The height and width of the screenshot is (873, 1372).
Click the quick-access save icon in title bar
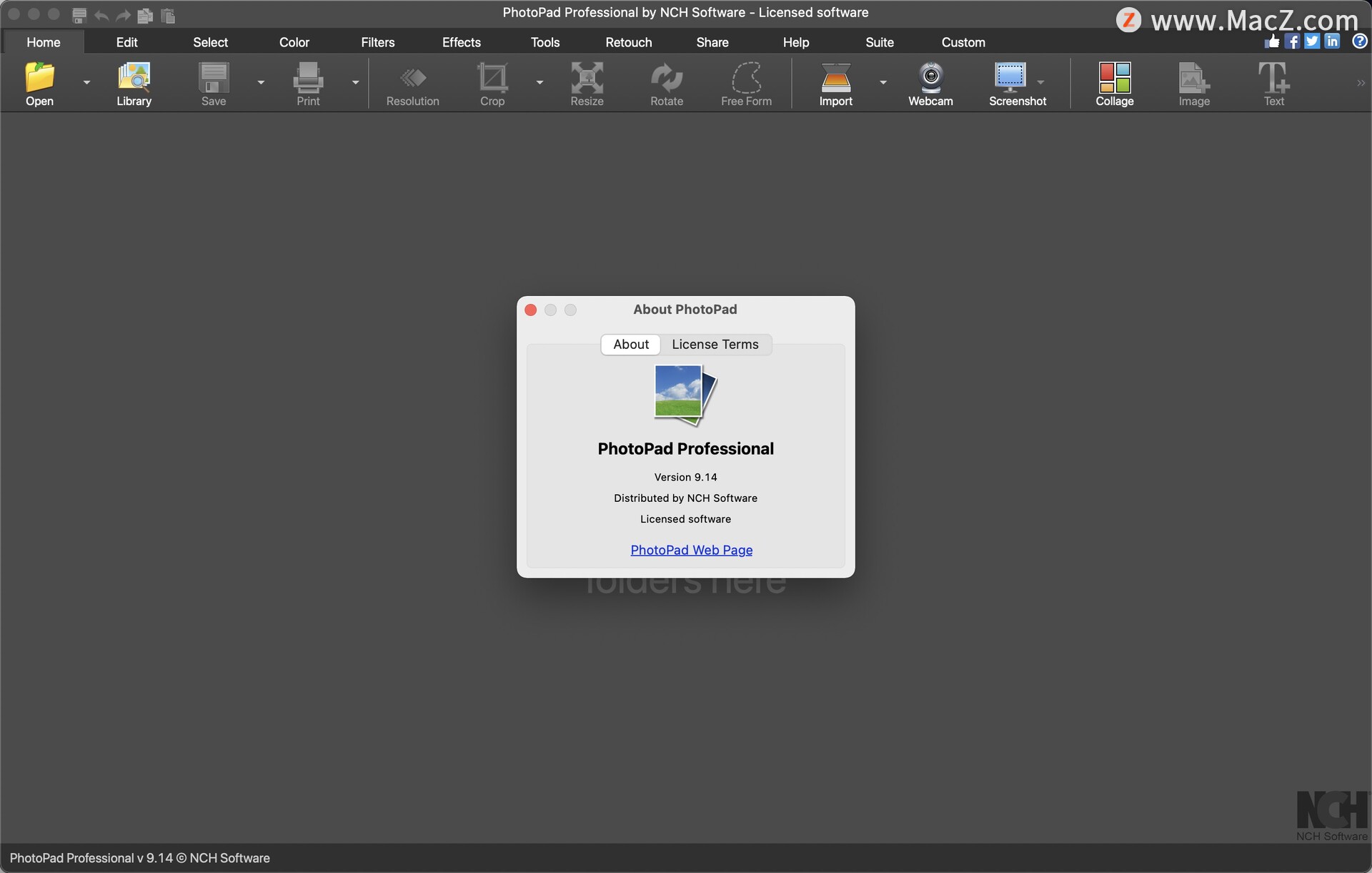(x=79, y=15)
